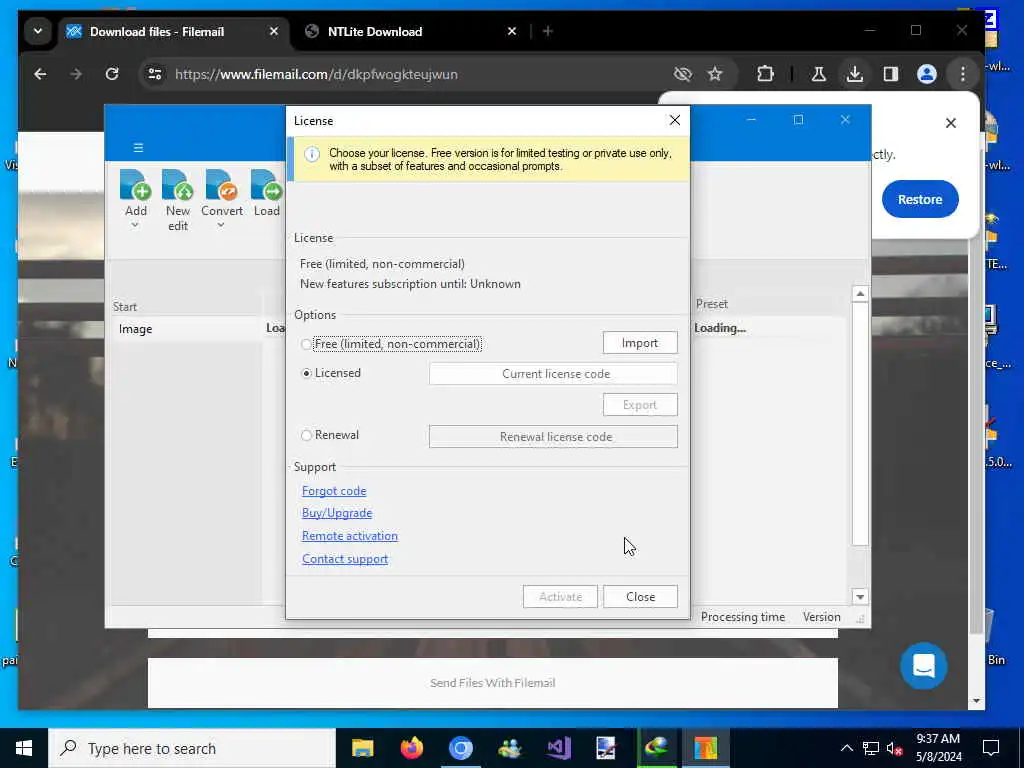The image size is (1024, 768).
Task: Expand the Convert dropdown arrow
Action: point(221,225)
